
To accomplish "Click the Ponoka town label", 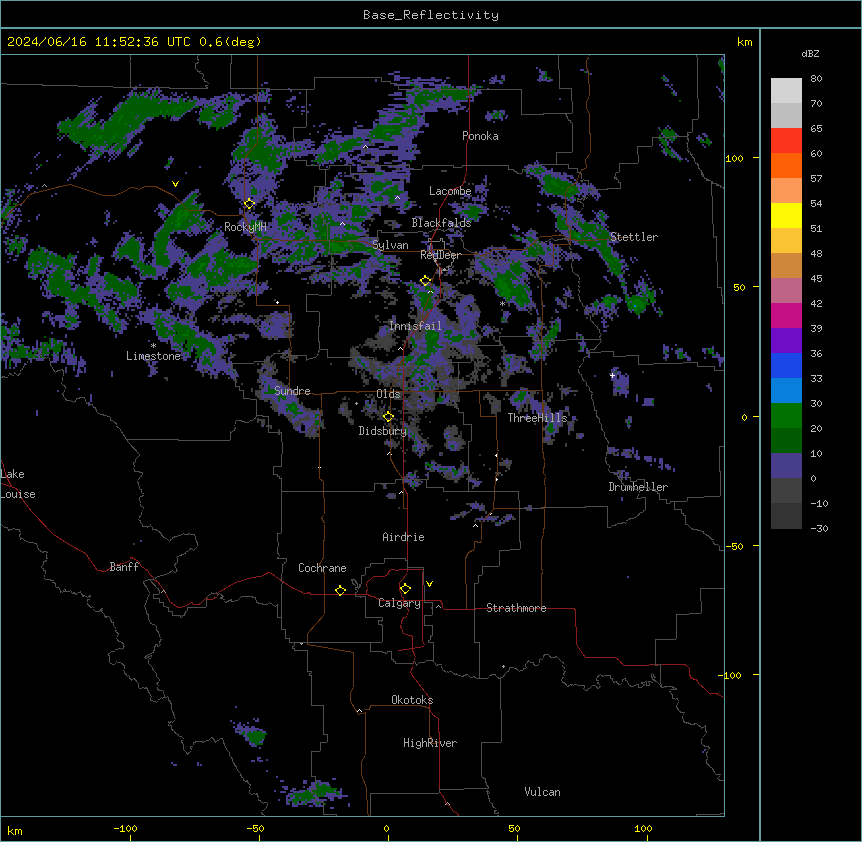I will point(480,136).
